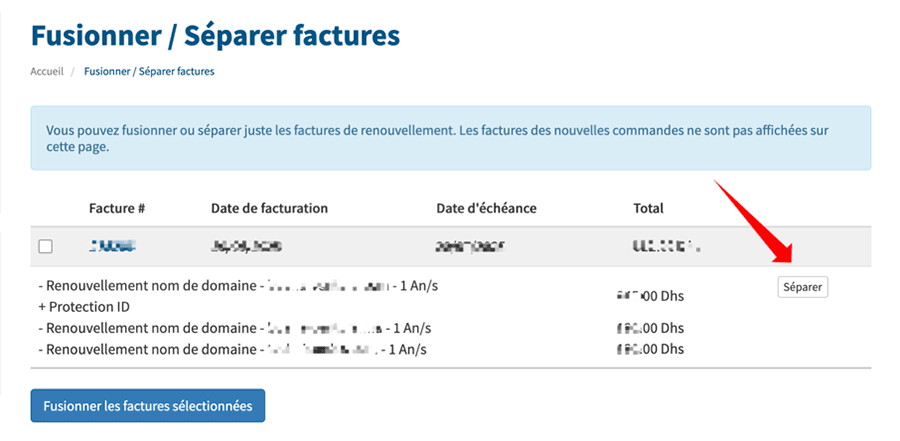Open the blurred invoice number
Viewport: 900px width, 441px height.
[112, 246]
